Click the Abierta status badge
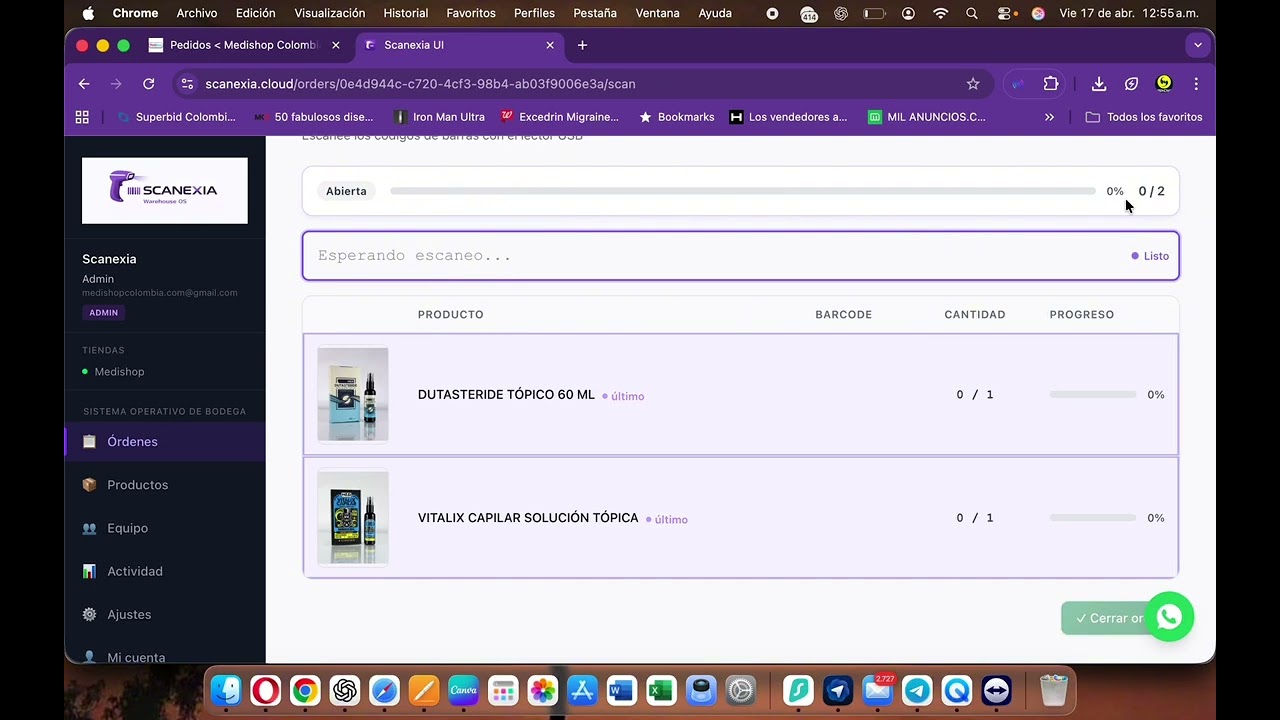The height and width of the screenshot is (720, 1280). pos(346,191)
